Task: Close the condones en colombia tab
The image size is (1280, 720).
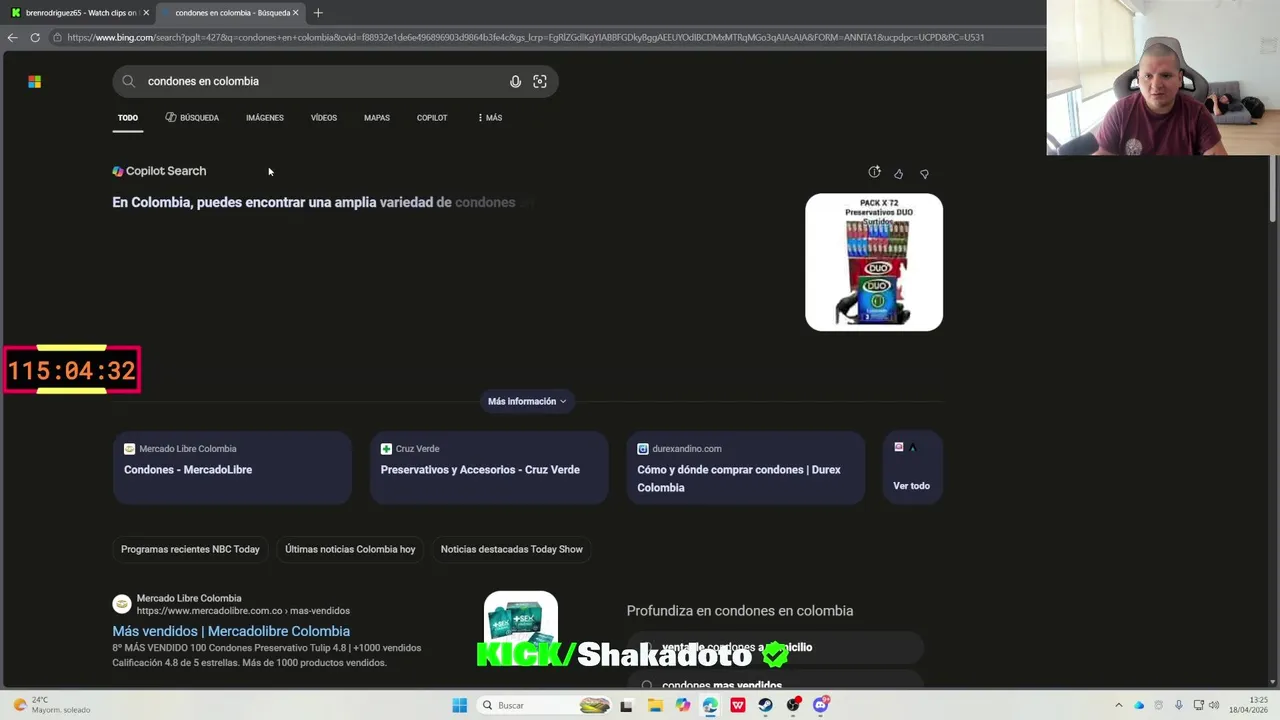Action: click(x=295, y=13)
